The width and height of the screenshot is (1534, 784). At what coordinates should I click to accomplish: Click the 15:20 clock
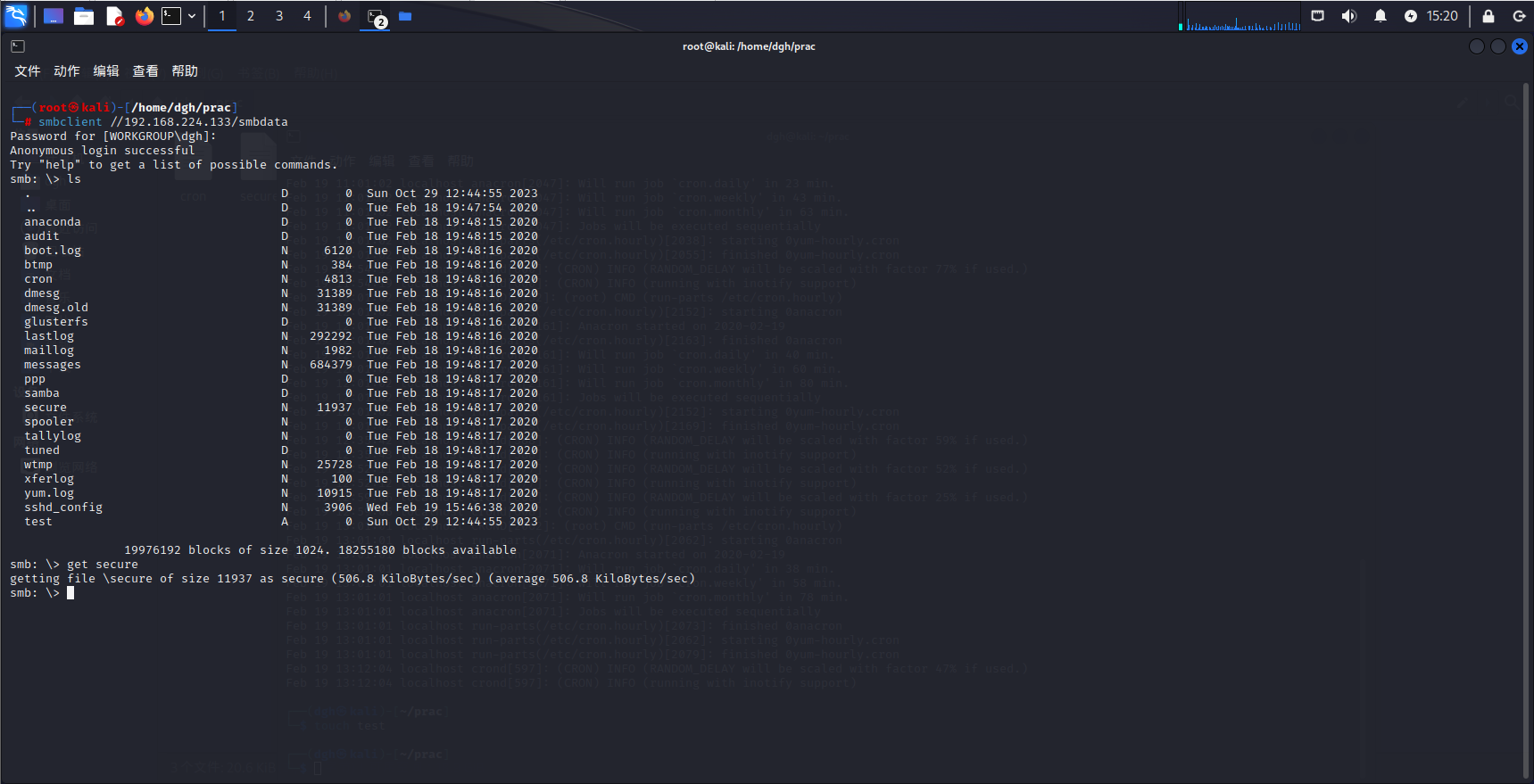(x=1442, y=16)
